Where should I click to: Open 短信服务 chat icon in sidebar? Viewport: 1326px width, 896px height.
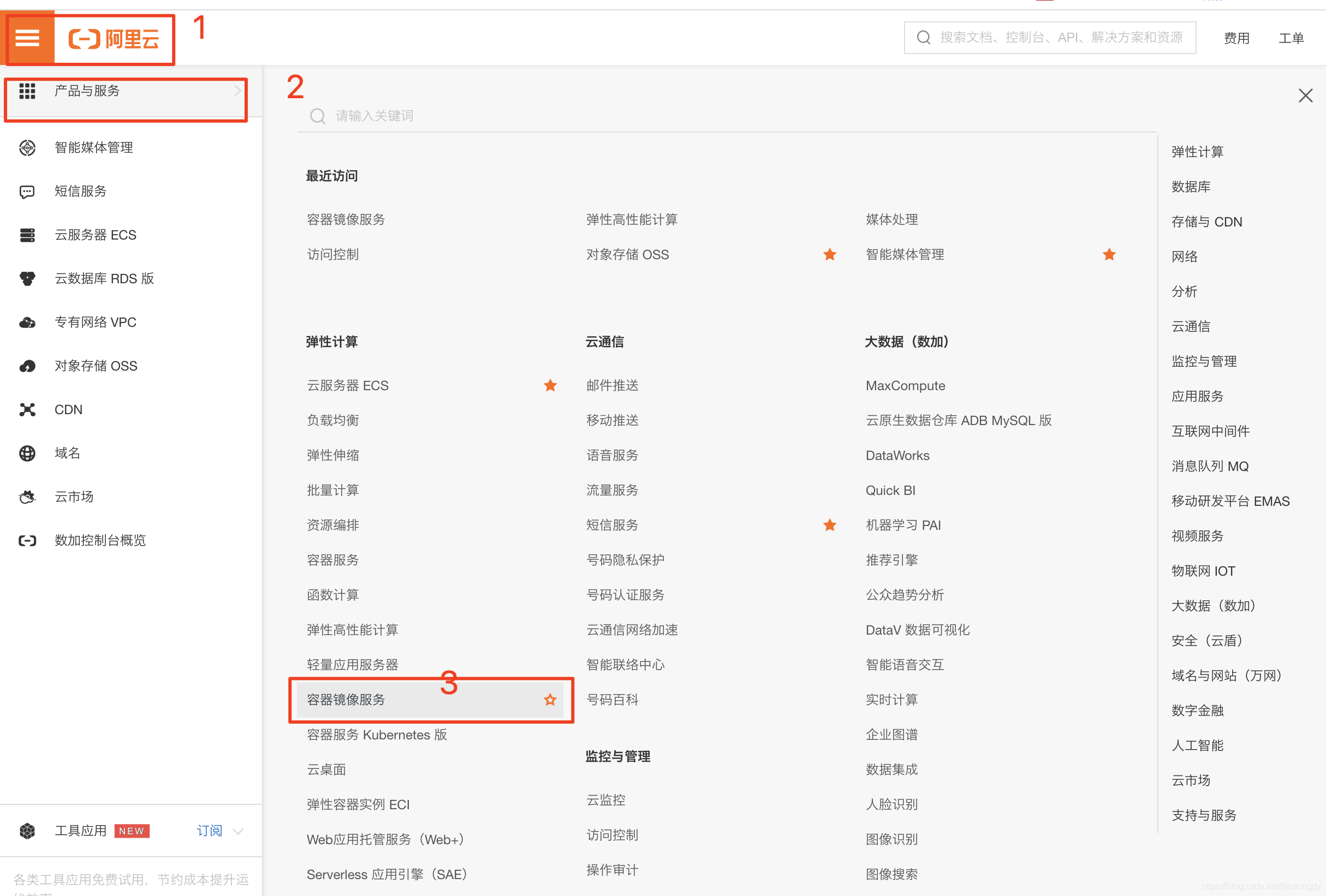(x=27, y=192)
